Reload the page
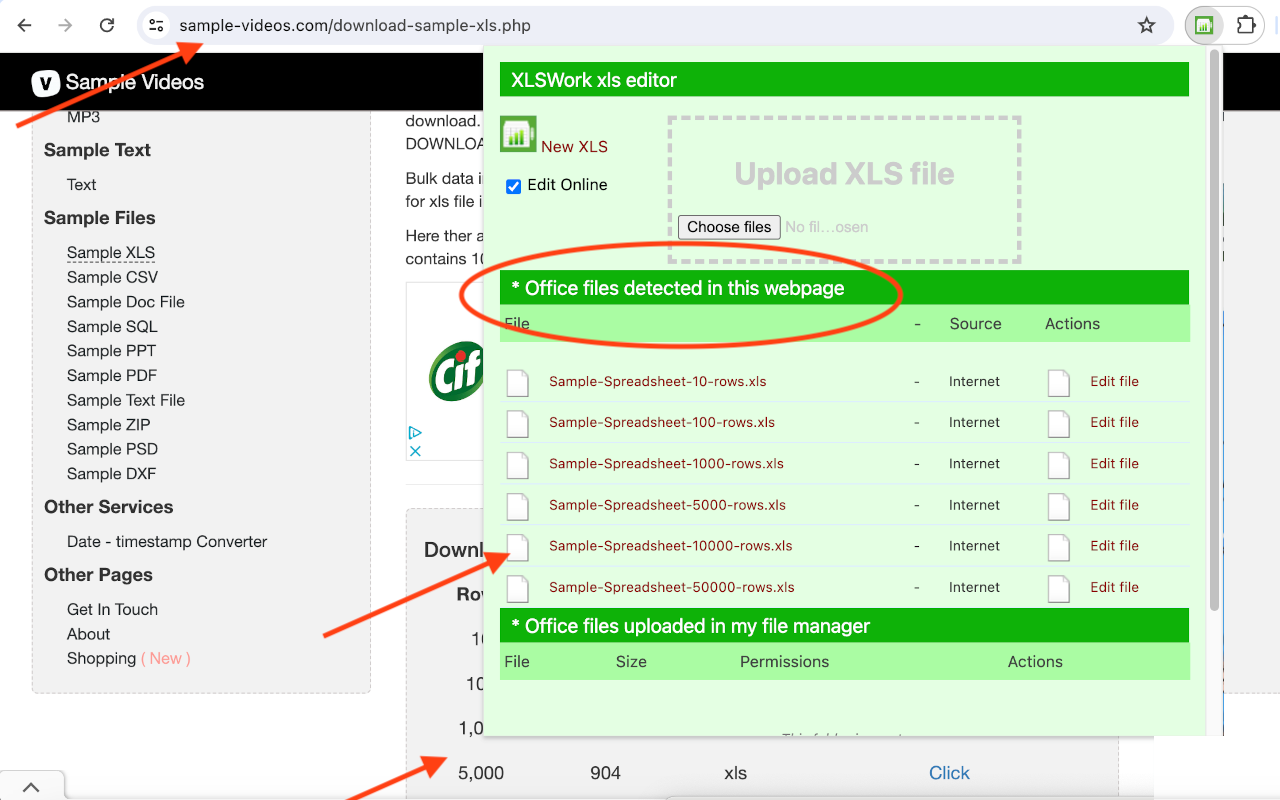This screenshot has height=800, width=1280. (106, 25)
